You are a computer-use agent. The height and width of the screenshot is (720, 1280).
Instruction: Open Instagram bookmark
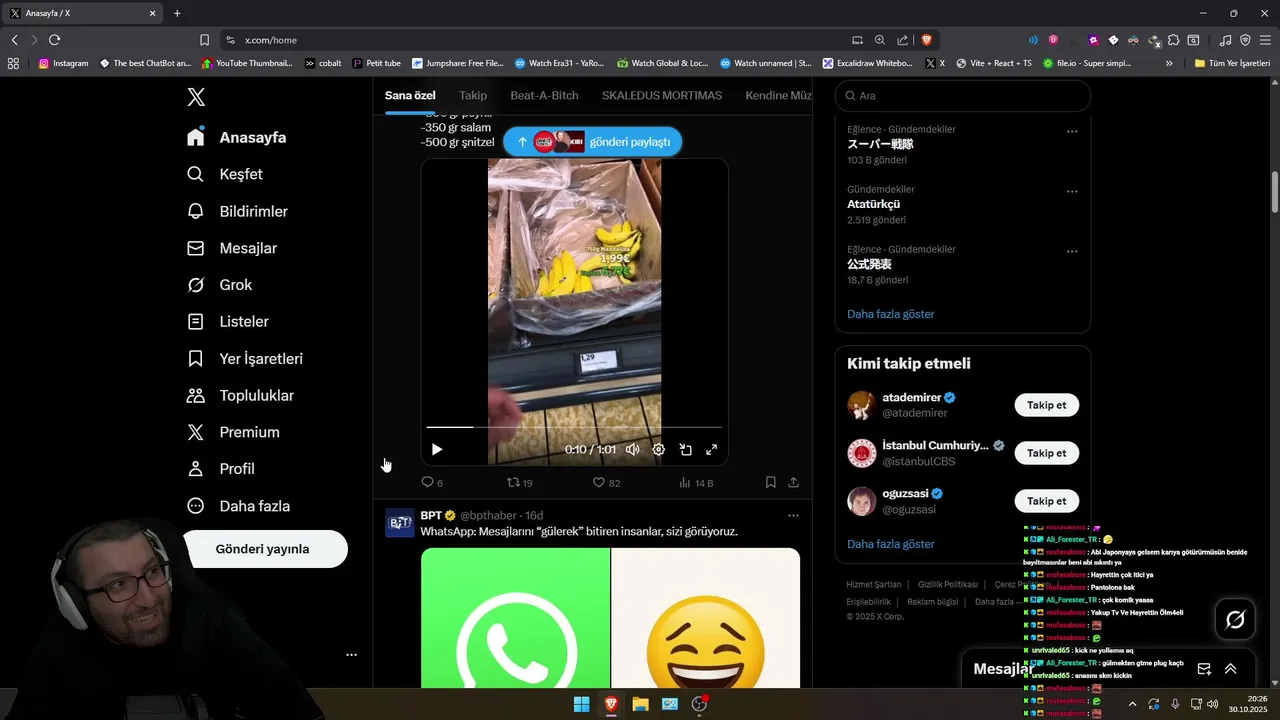click(x=63, y=63)
